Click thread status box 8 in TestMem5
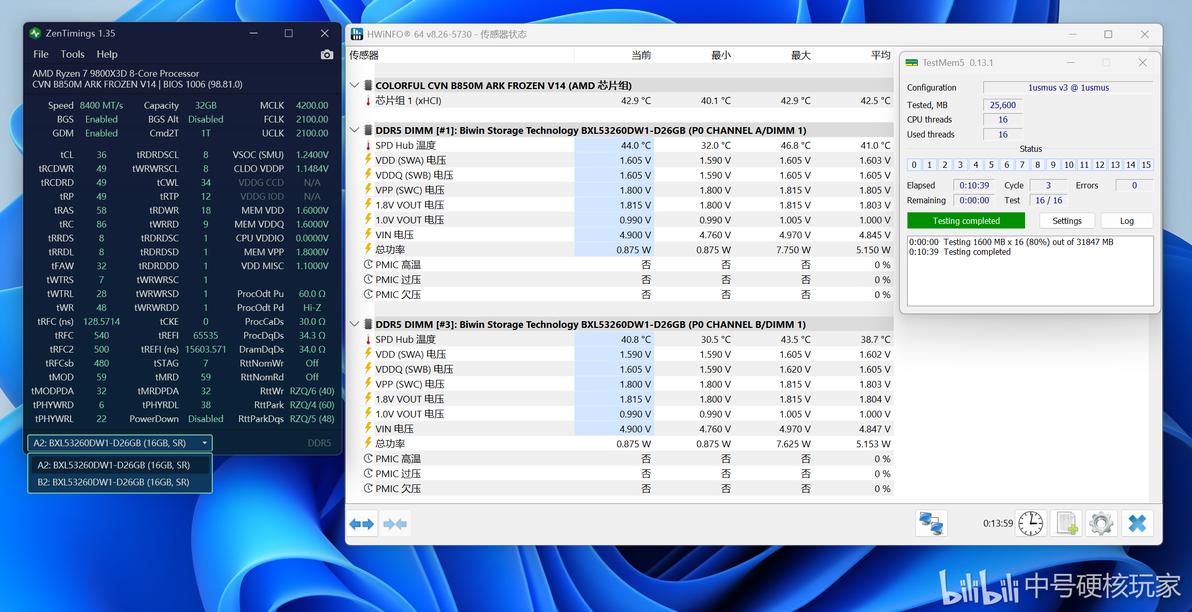Screen dimensions: 1192x612 coord(1038,165)
